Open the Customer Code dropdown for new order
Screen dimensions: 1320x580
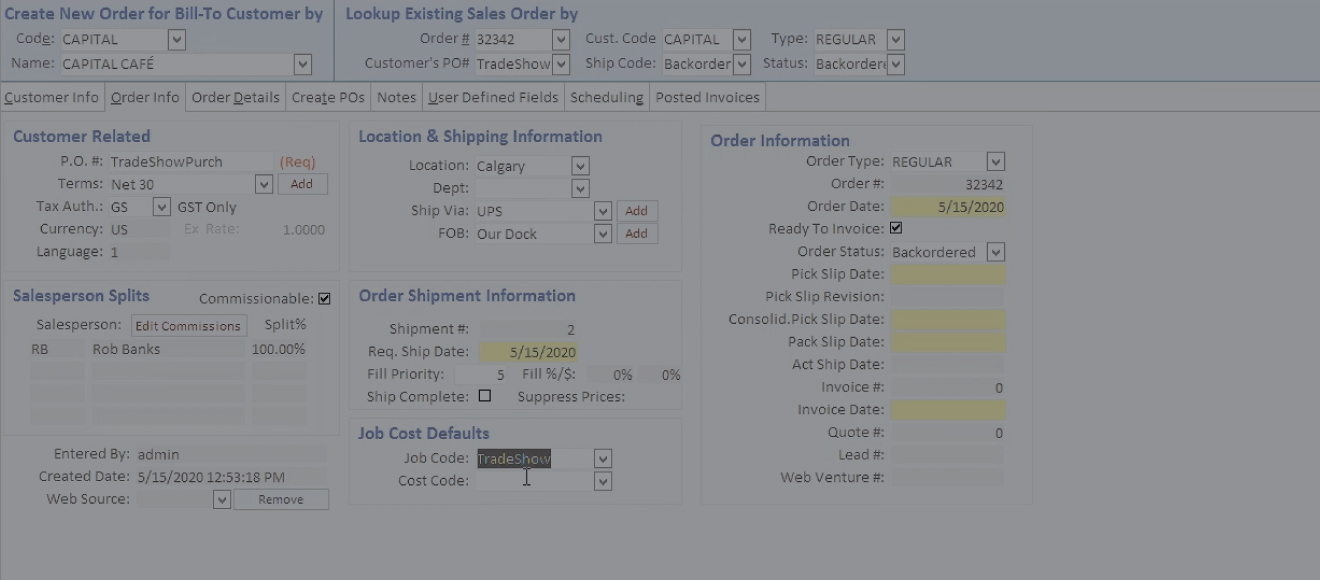(177, 40)
